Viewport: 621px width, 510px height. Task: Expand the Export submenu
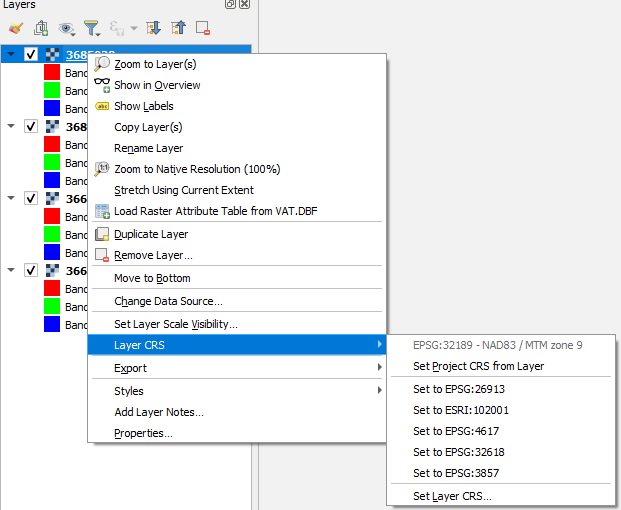[x=237, y=368]
